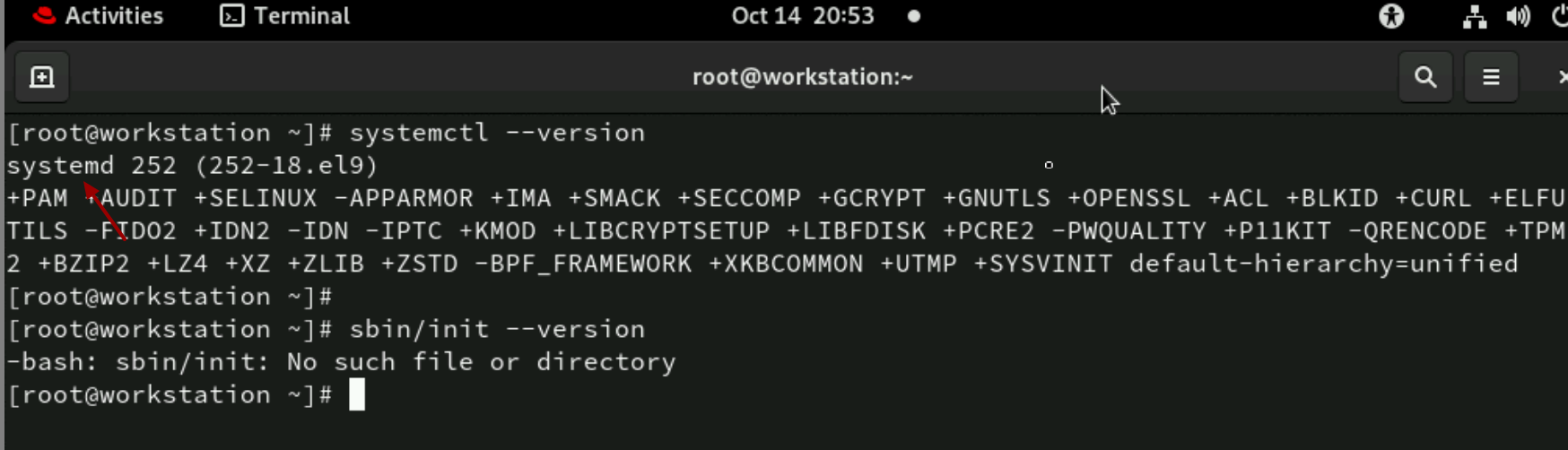Click the "No such file or directory" error

coord(481,362)
